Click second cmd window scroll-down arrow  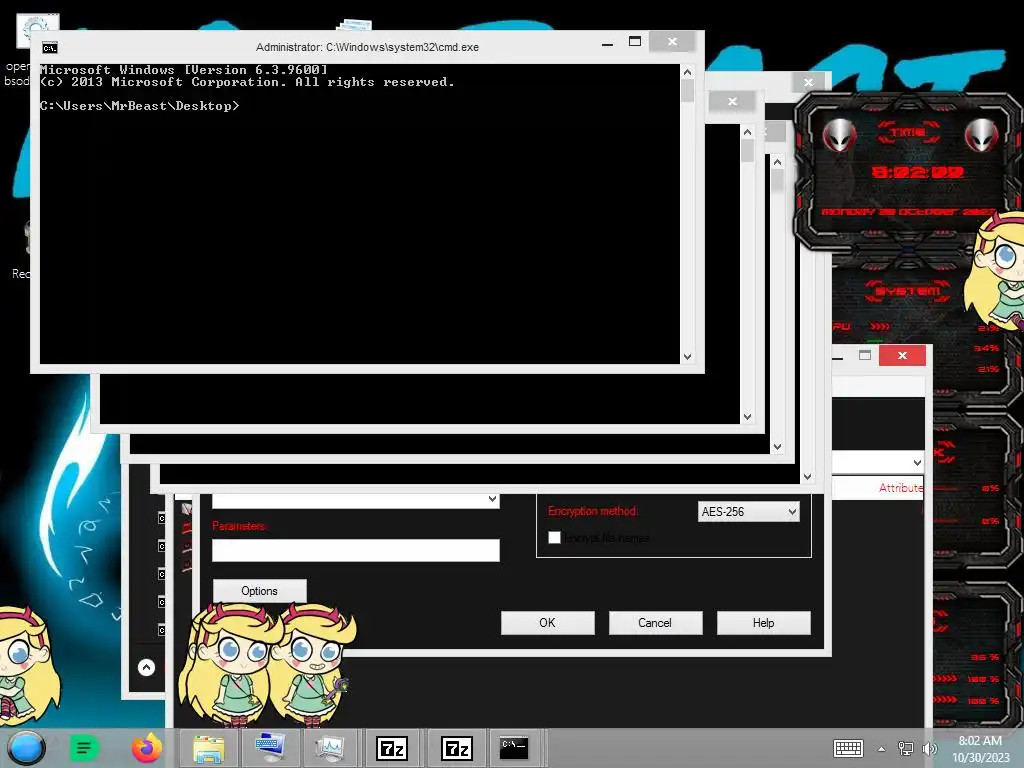coord(748,417)
